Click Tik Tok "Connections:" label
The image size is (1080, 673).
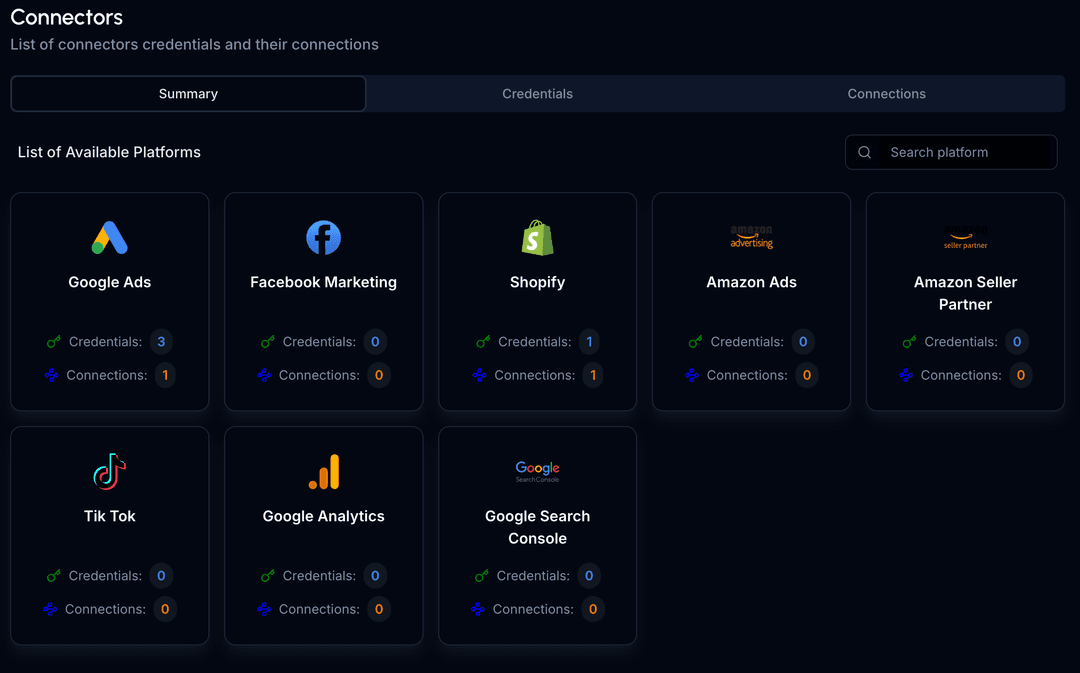(x=105, y=610)
